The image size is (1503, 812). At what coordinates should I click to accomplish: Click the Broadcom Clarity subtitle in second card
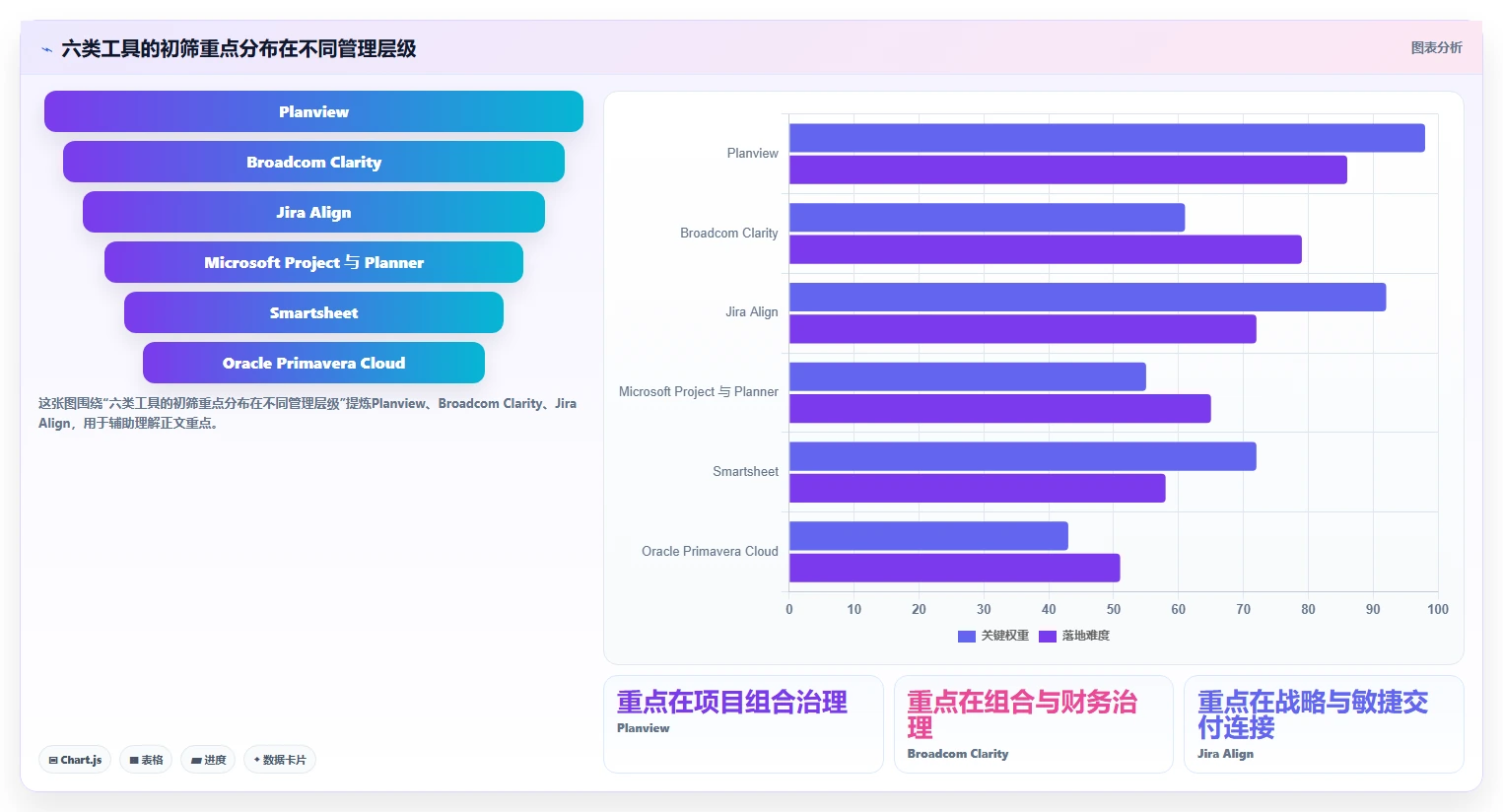pos(958,754)
